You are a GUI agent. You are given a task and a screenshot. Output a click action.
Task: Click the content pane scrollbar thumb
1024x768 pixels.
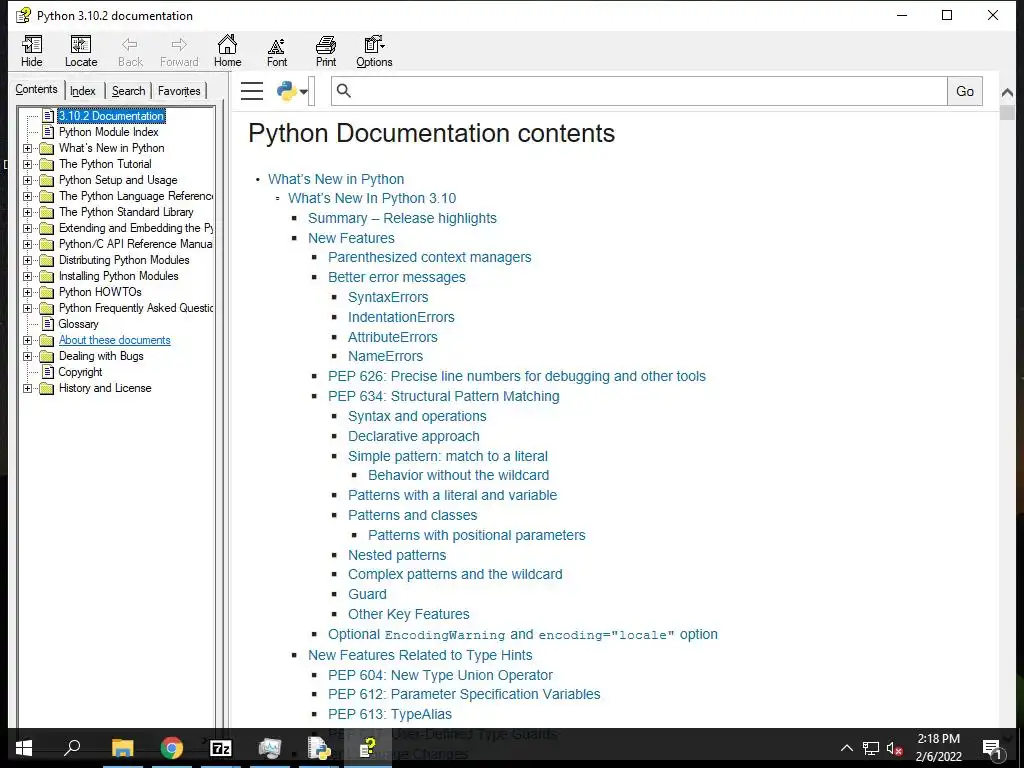tap(1007, 112)
